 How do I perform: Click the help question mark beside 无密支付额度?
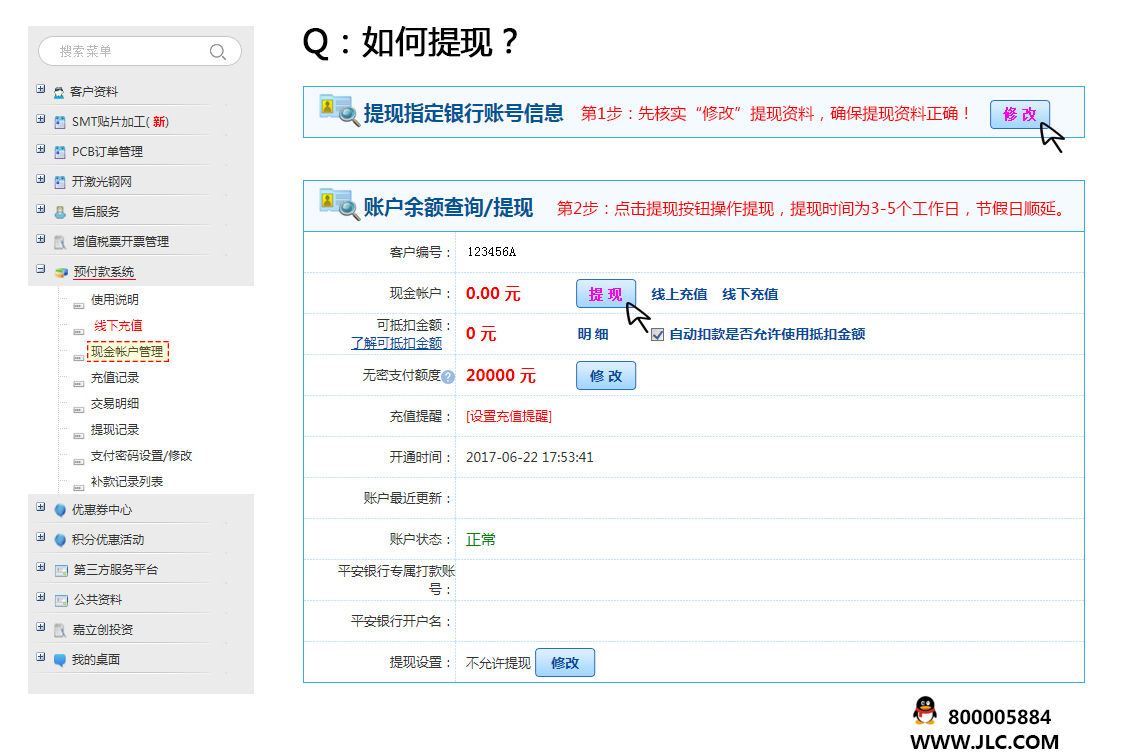[448, 377]
